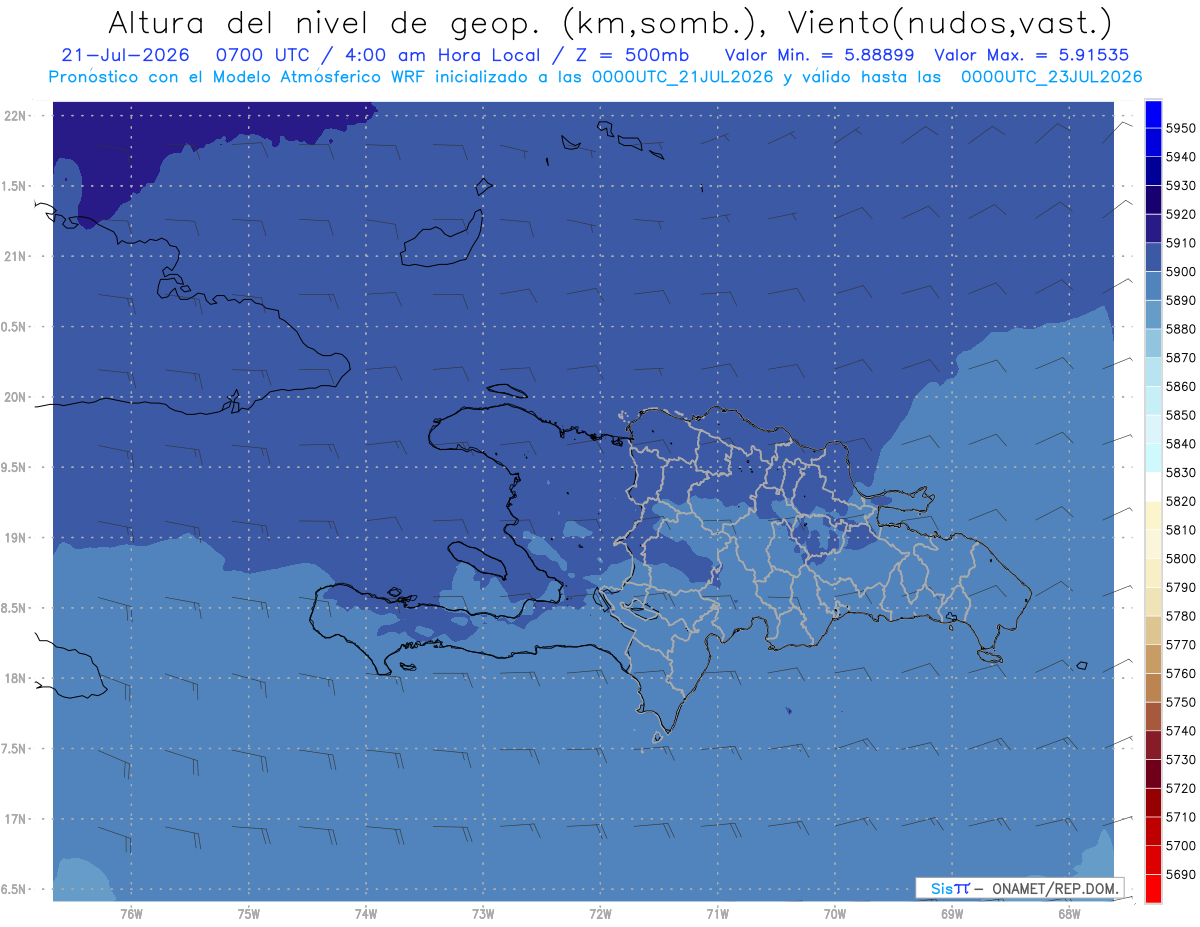Click the 73W longitude label
The height and width of the screenshot is (927, 1200).
(x=483, y=914)
